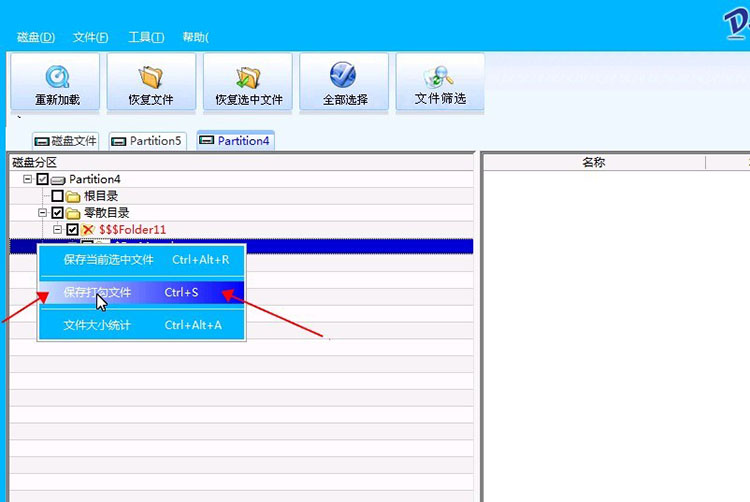750x502 pixels.
Task: Collapse the $$$Folder11 node
Action: [x=57, y=229]
